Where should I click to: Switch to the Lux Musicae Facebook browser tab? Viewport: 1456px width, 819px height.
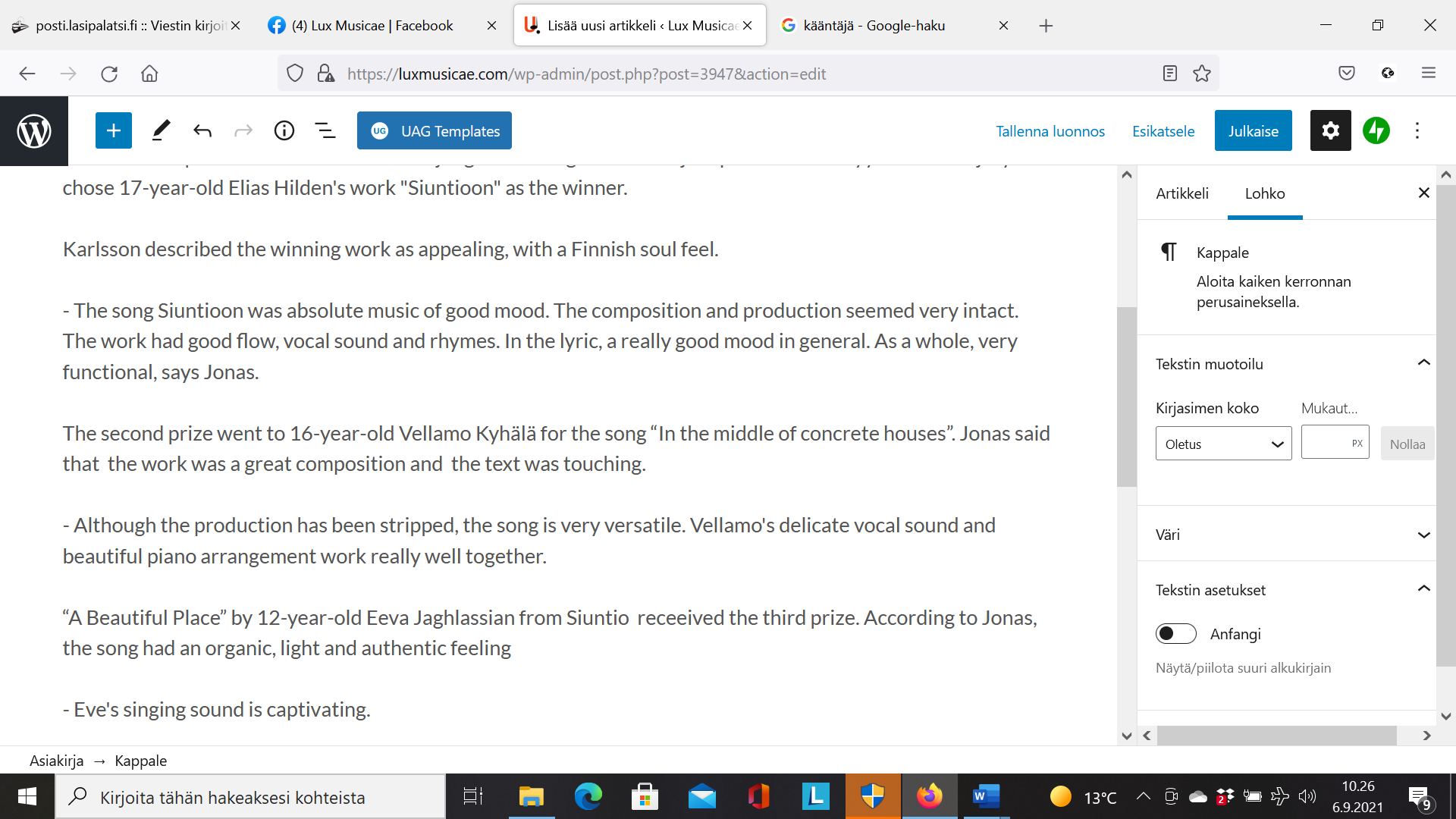coord(372,26)
